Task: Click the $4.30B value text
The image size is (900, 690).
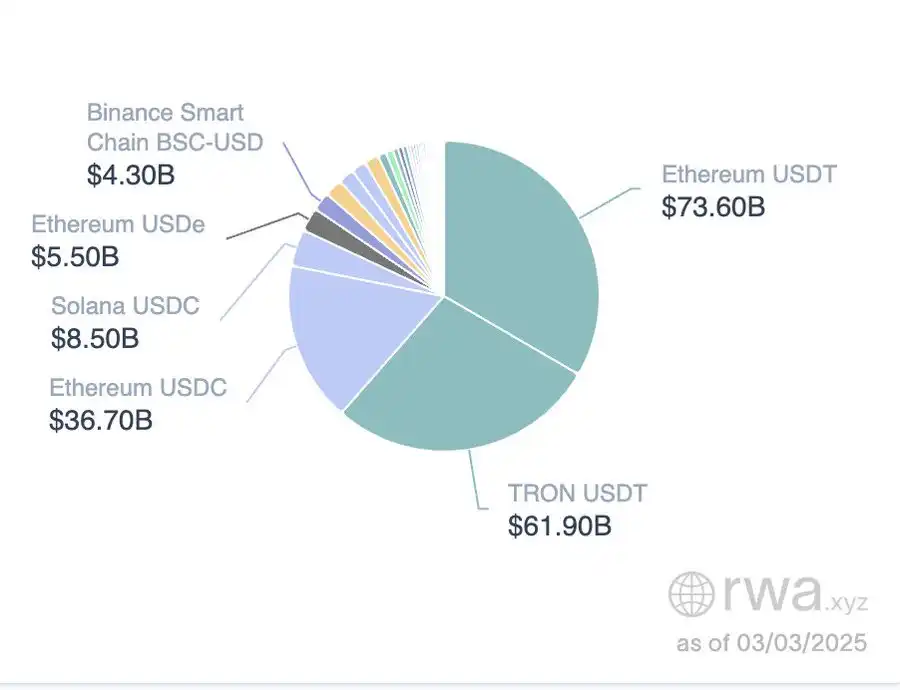Action: [131, 174]
